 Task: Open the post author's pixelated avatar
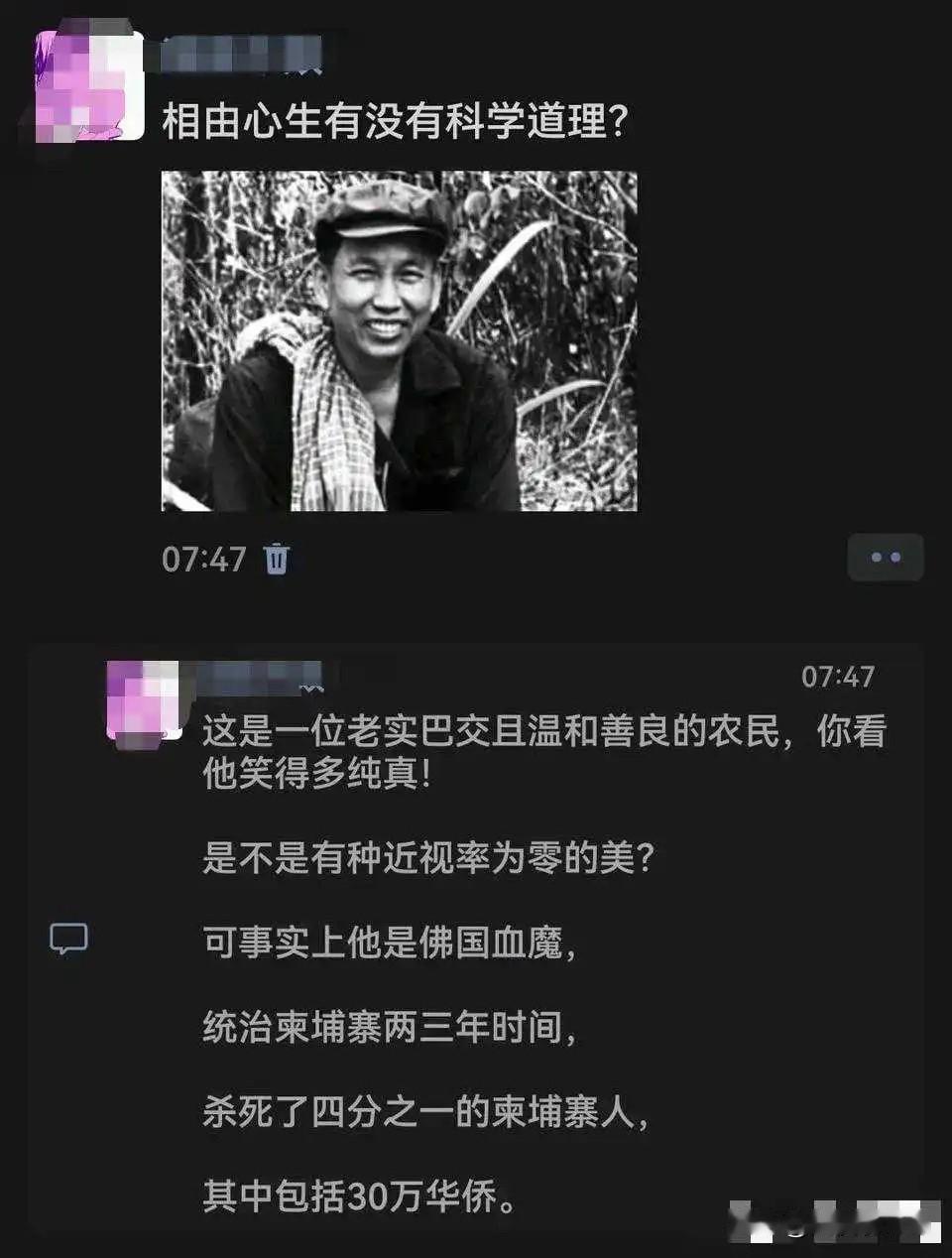click(x=90, y=86)
